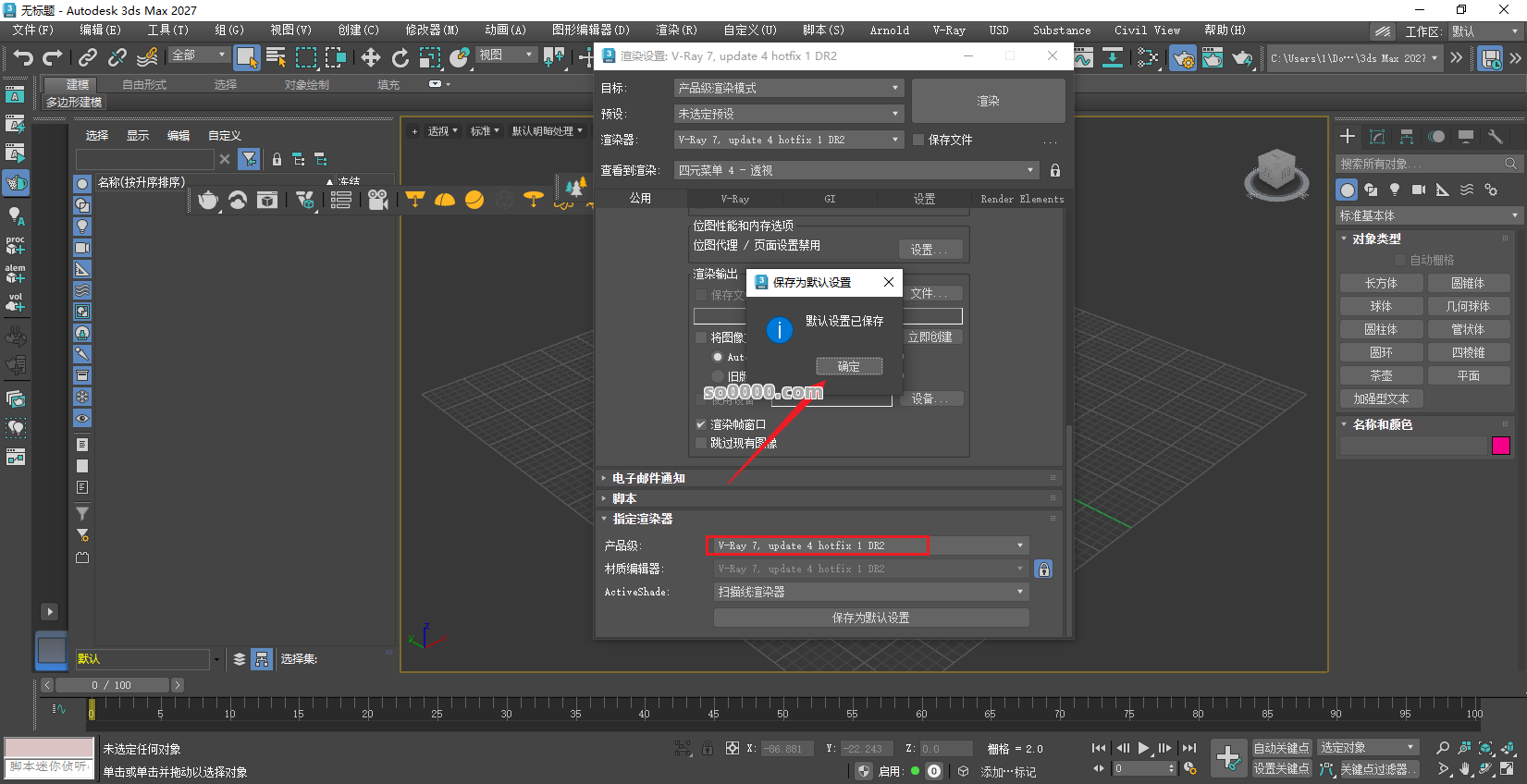The image size is (1527, 784).
Task: Open the pink object color swatch
Action: (x=1501, y=446)
